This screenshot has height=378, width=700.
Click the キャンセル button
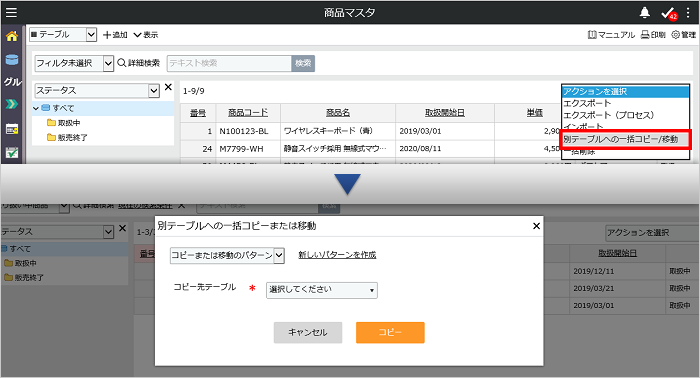[x=308, y=332]
